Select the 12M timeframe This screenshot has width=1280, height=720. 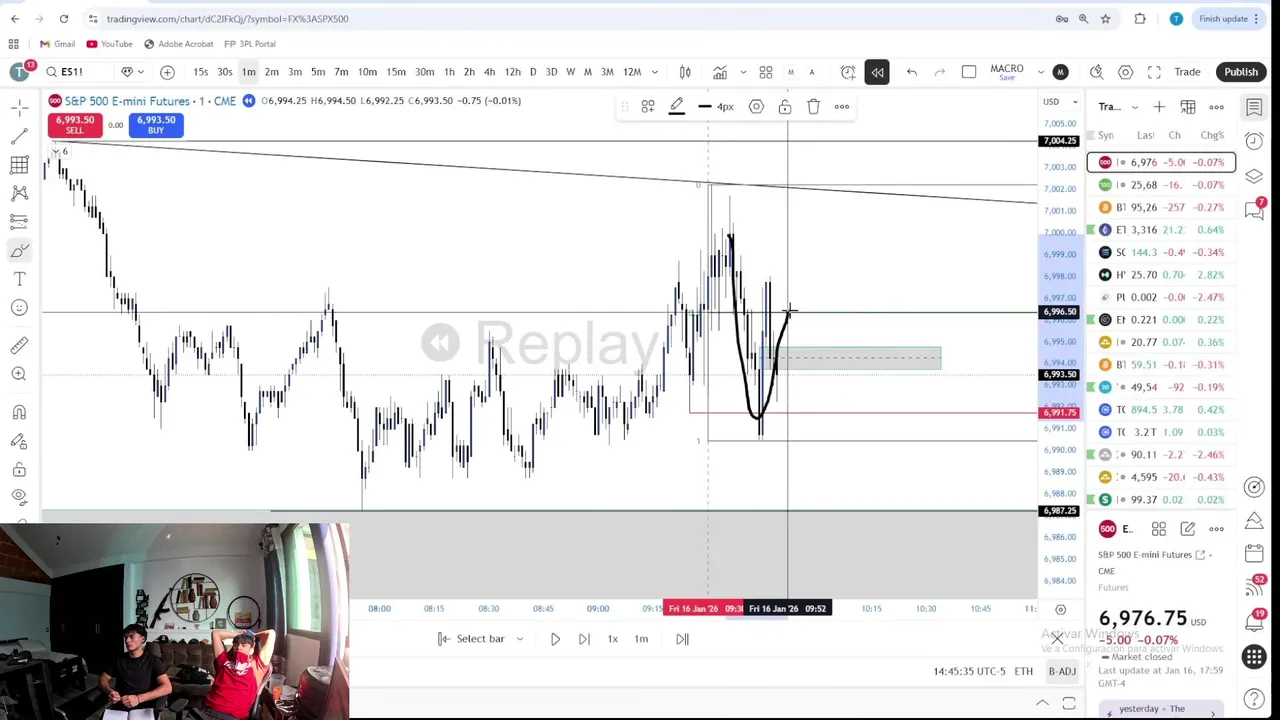(632, 72)
